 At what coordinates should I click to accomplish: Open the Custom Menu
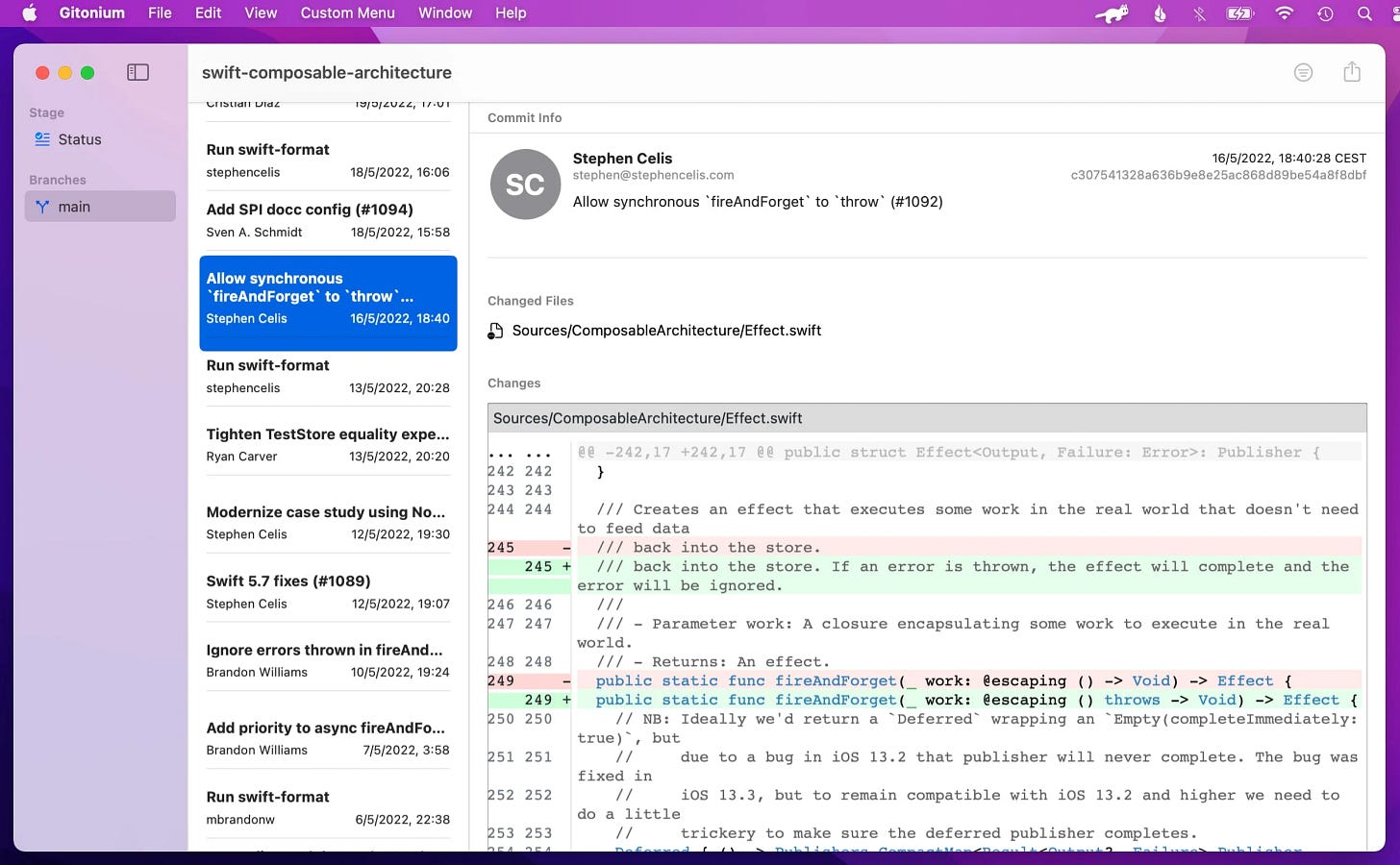347,13
